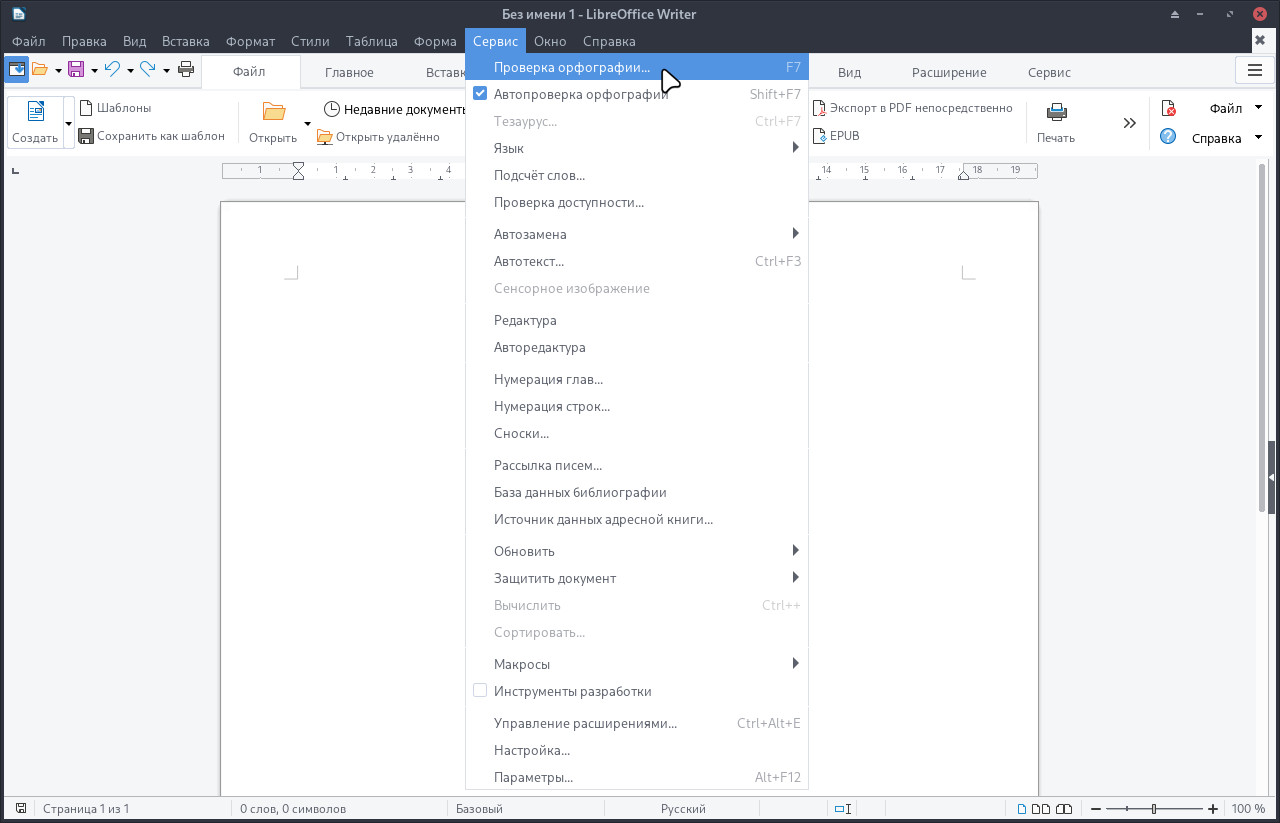Select Проверка орфографии menu item
This screenshot has height=823, width=1280.
637,67
